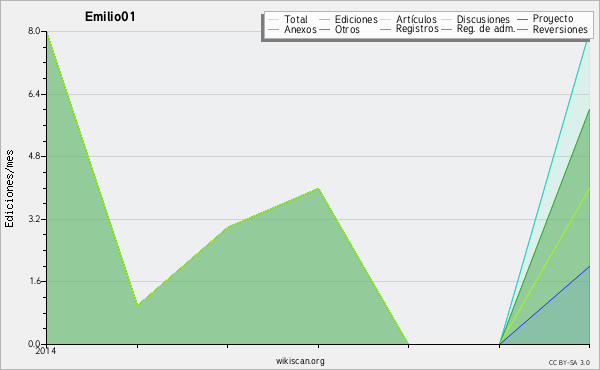Viewport: 600px width, 370px height.
Task: Click the 'Proyecto' legend label
Action: coord(553,19)
